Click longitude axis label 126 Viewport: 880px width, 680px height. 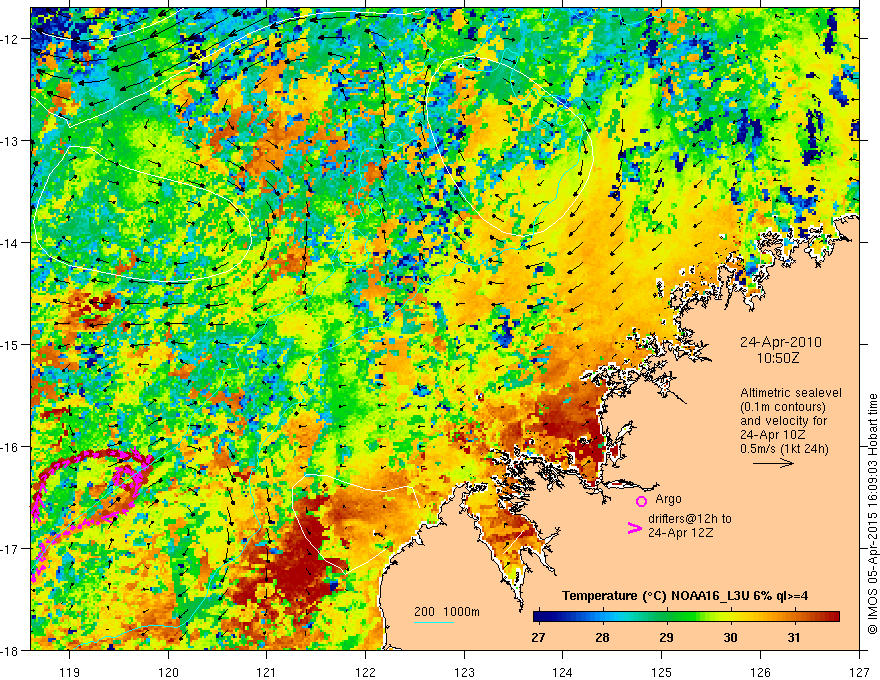760,672
